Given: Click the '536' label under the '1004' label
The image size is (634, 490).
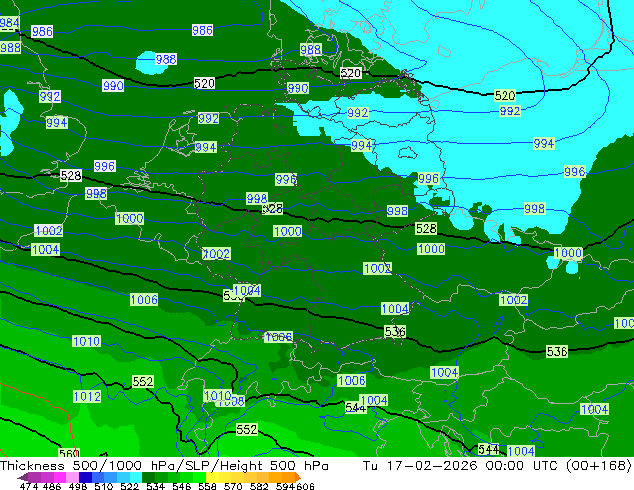Looking at the screenshot, I should pyautogui.click(x=395, y=332).
